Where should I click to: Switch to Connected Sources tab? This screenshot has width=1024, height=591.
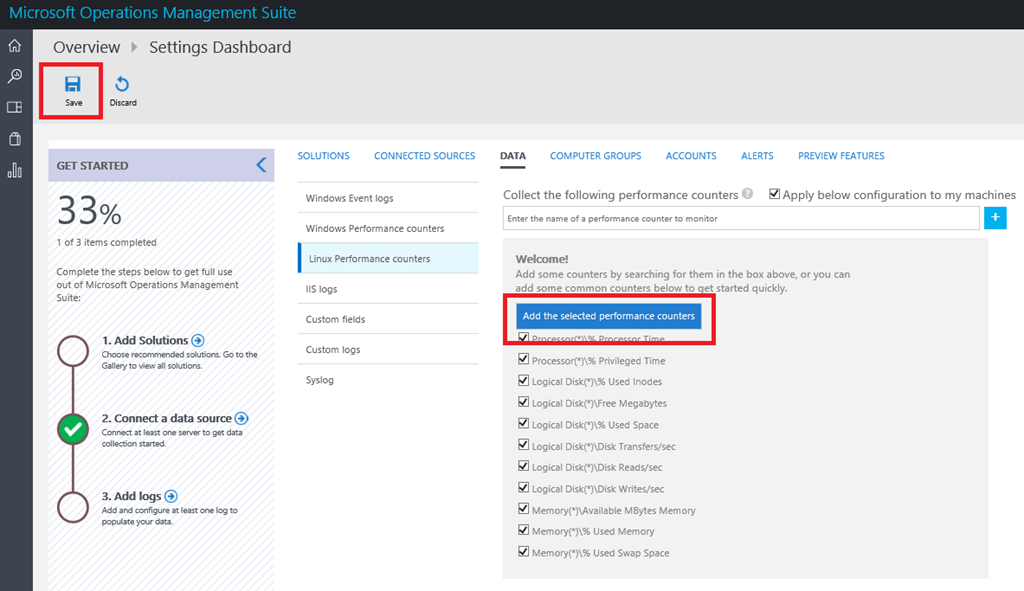click(x=424, y=156)
